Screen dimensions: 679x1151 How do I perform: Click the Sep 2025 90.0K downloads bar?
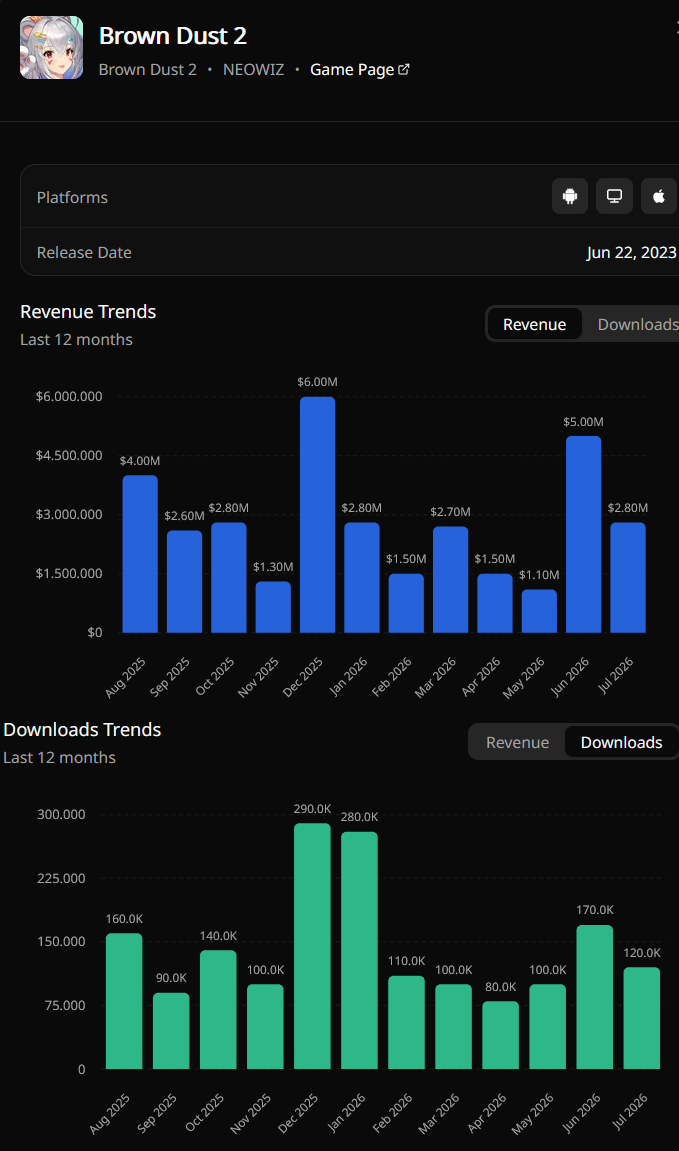(x=171, y=1031)
